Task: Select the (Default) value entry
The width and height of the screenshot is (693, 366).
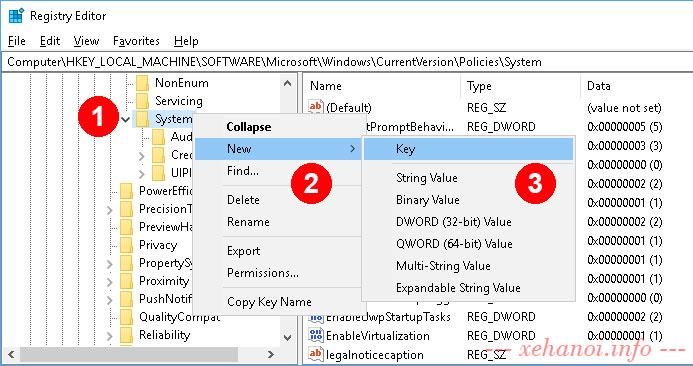Action: coord(349,108)
